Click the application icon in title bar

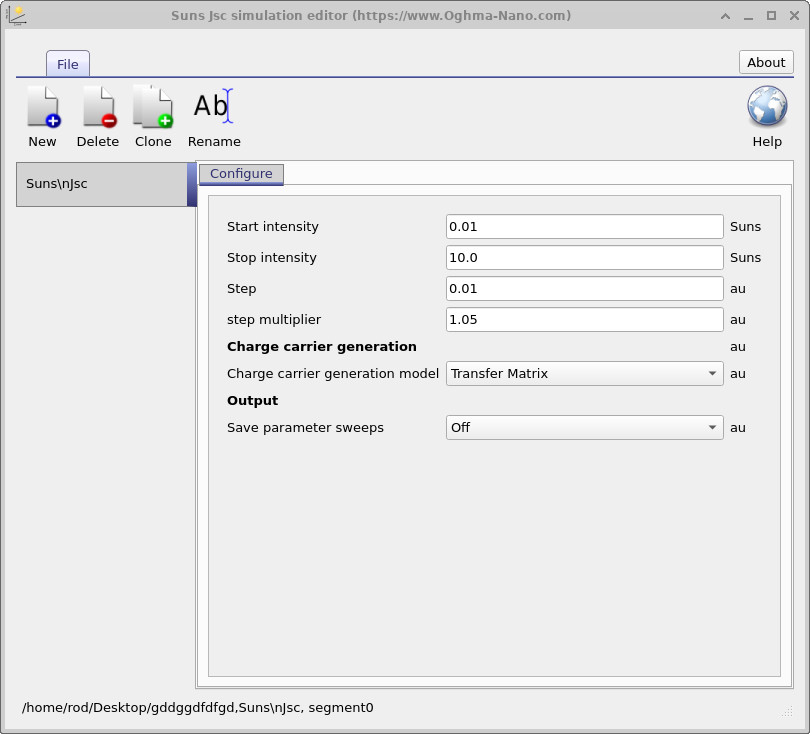[x=17, y=15]
